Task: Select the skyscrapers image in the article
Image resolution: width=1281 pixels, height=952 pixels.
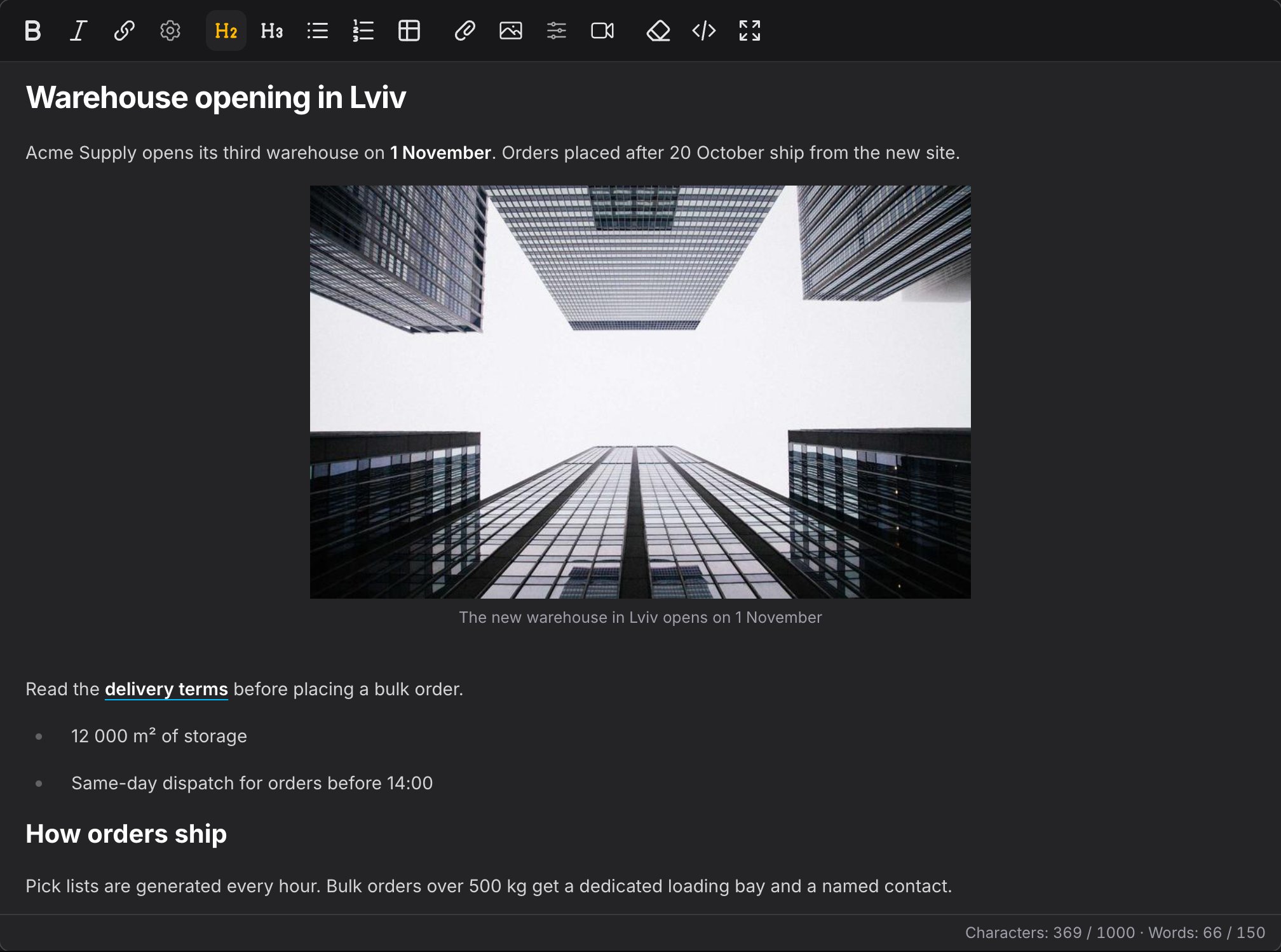Action: coord(640,391)
